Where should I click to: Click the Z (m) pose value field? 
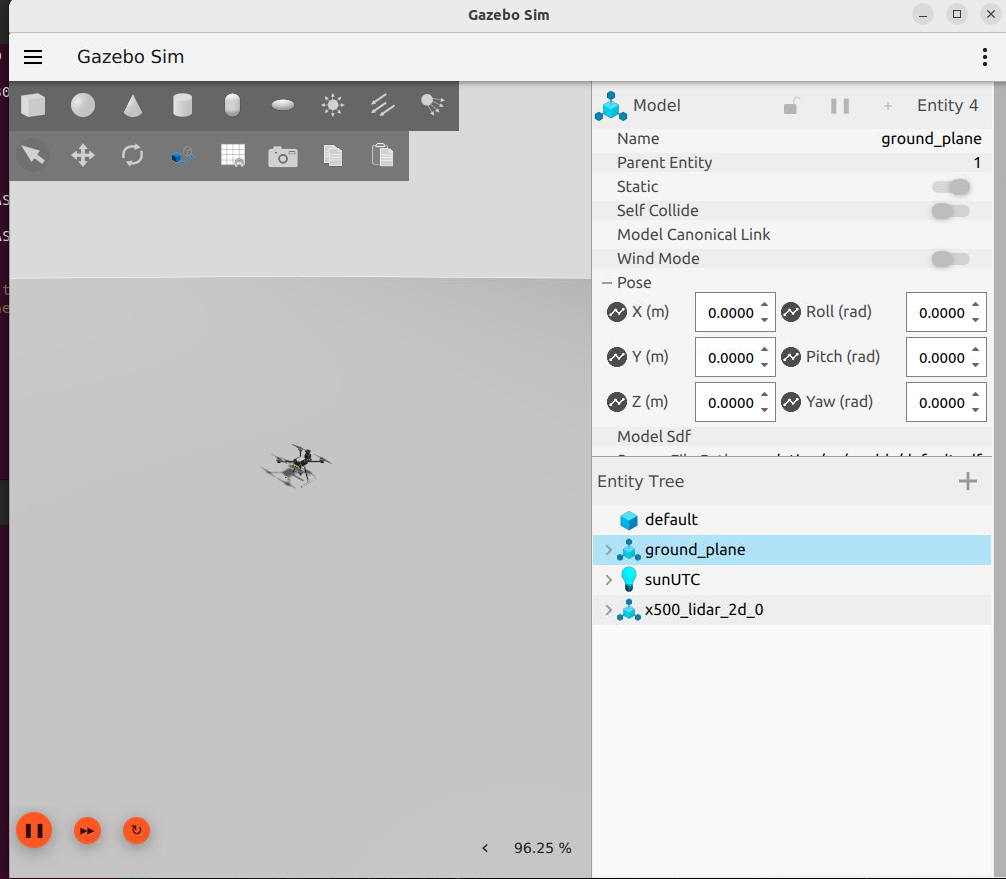[725, 403]
